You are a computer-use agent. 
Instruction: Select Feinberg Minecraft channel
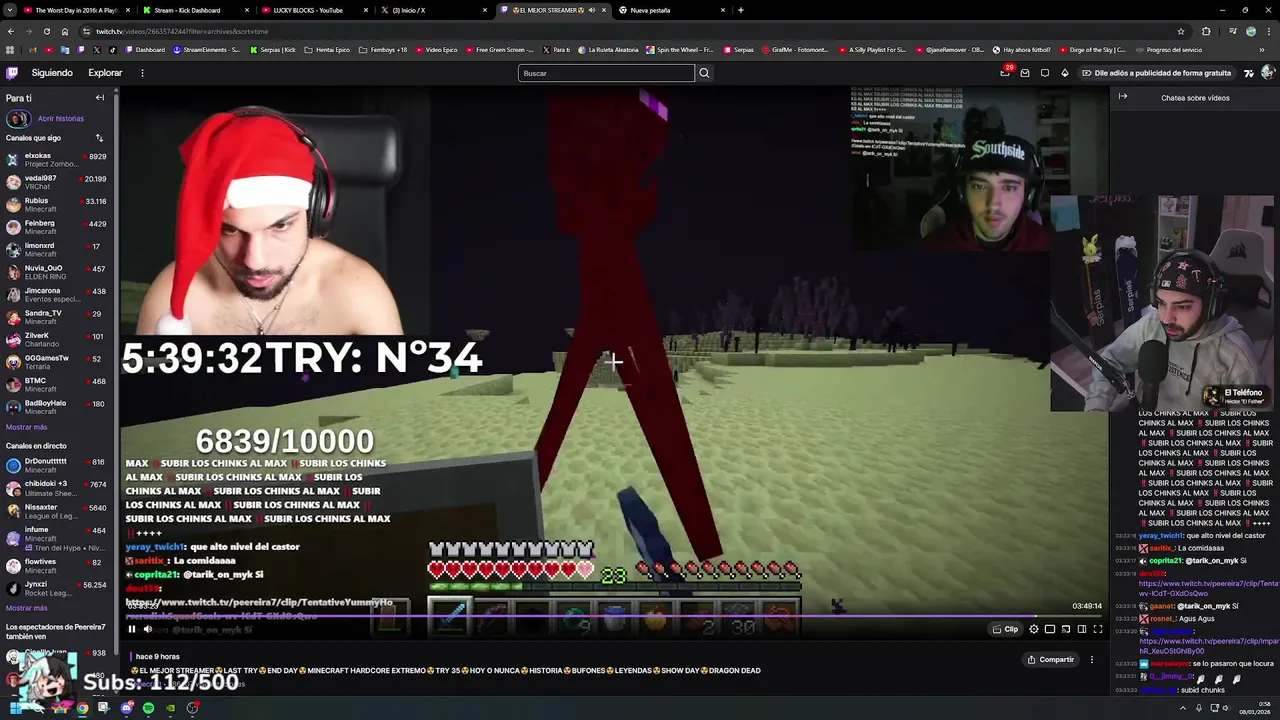click(x=57, y=228)
